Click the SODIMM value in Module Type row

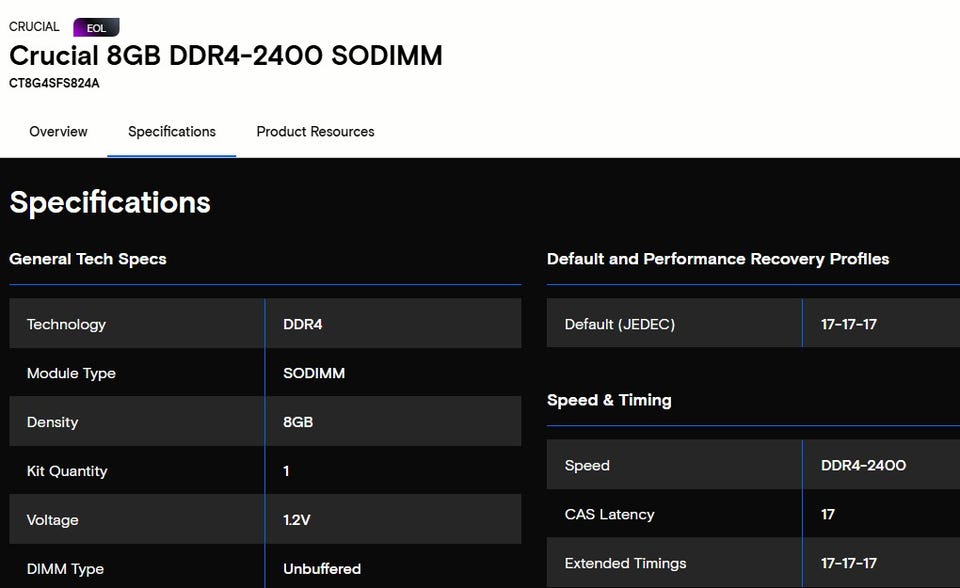[314, 373]
